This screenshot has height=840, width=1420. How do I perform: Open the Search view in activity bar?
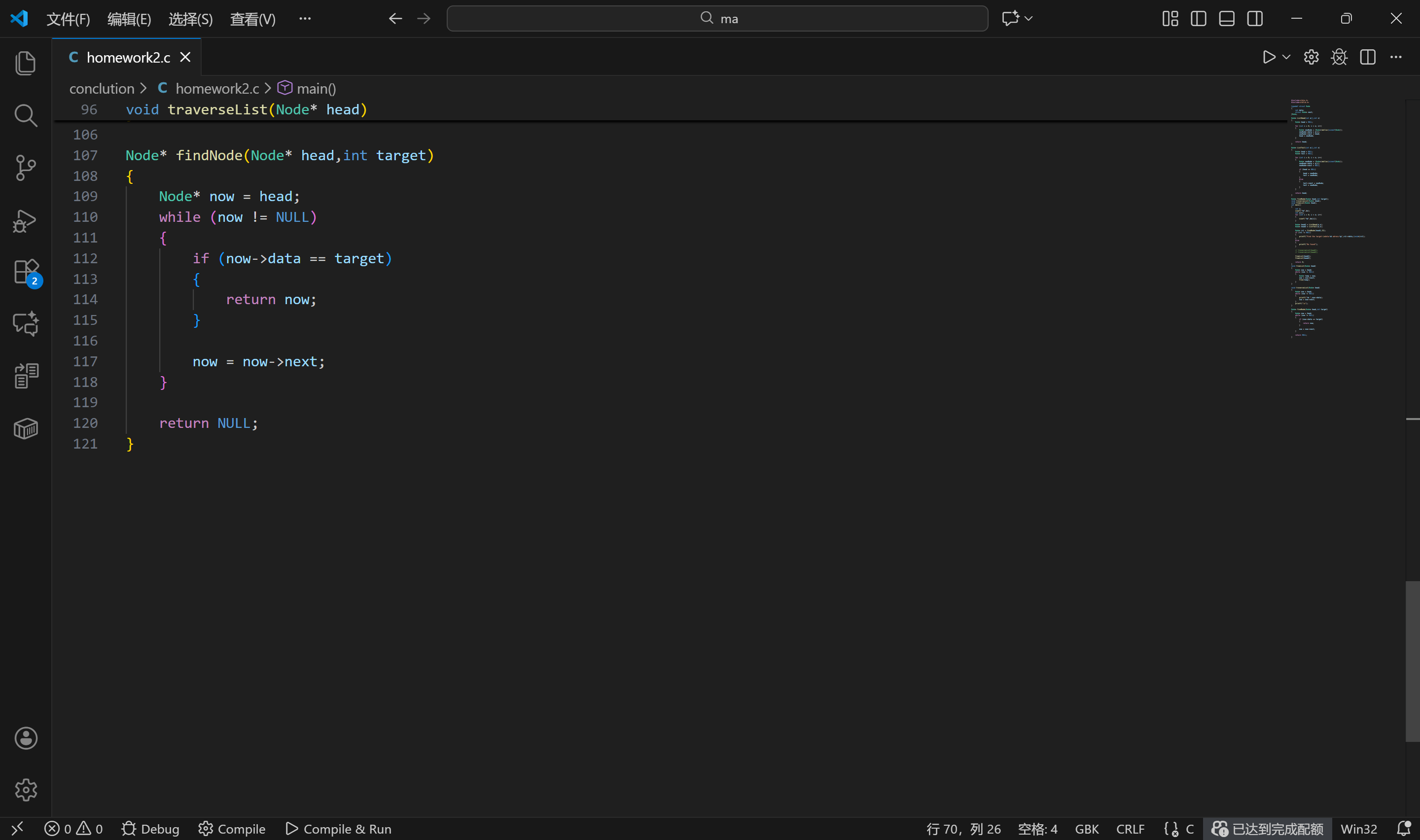(26, 115)
